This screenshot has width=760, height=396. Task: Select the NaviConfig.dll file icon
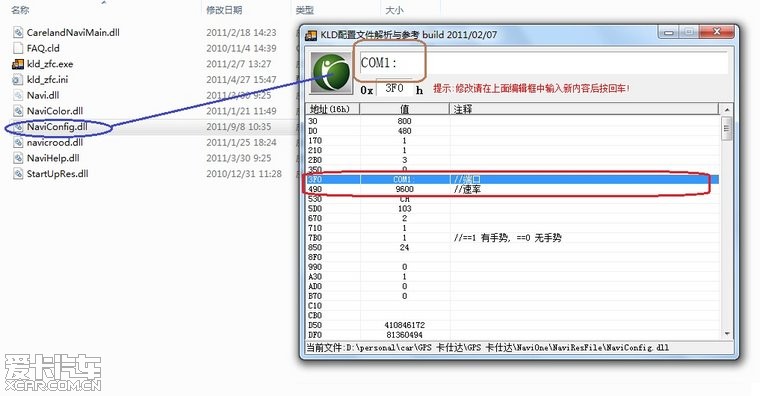(x=18, y=127)
